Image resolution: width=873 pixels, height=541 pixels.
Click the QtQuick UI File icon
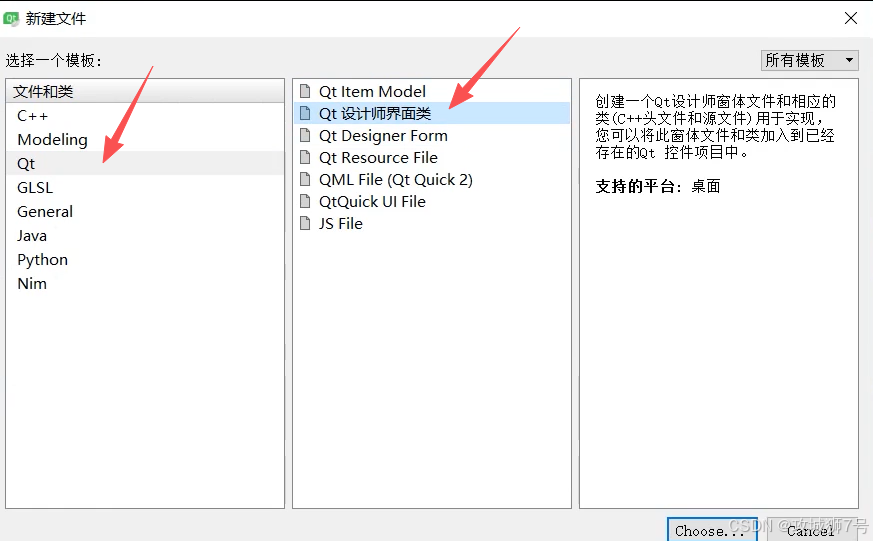click(305, 201)
